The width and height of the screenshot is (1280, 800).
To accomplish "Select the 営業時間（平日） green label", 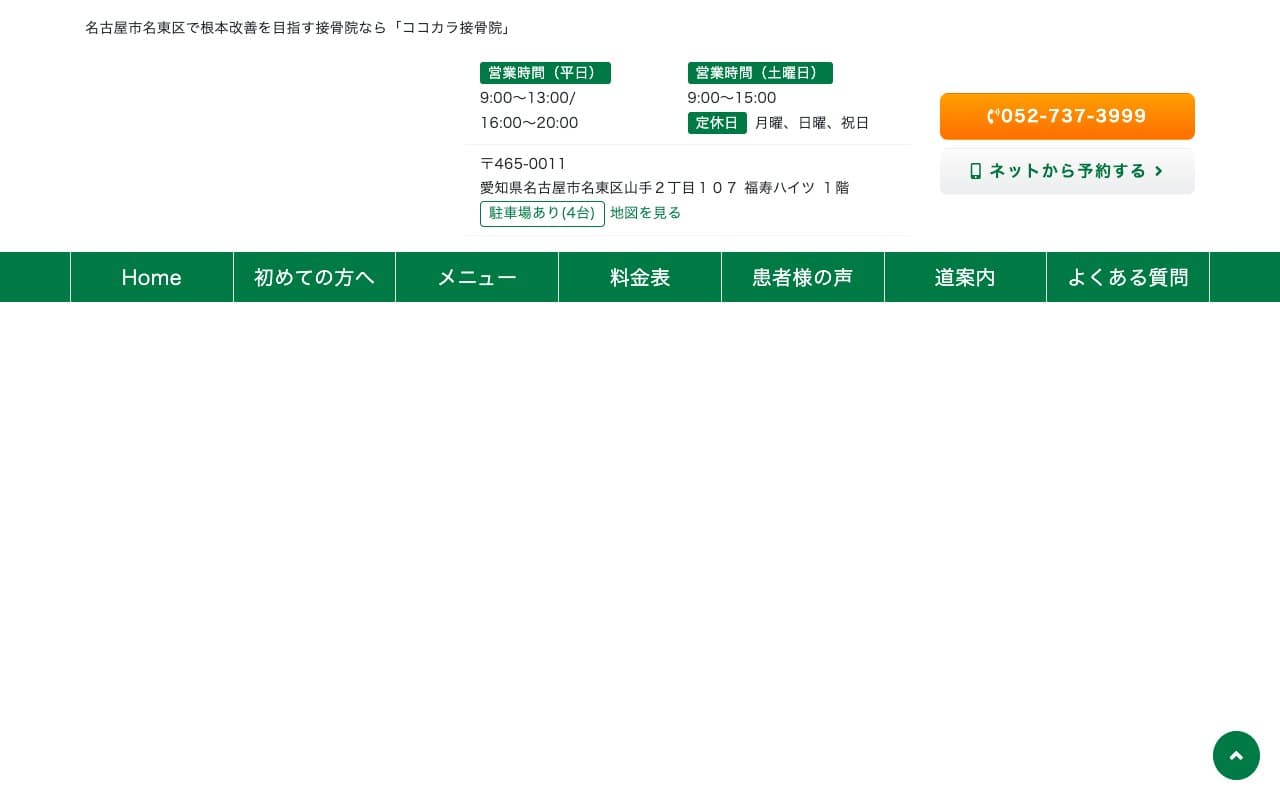I will tap(545, 73).
